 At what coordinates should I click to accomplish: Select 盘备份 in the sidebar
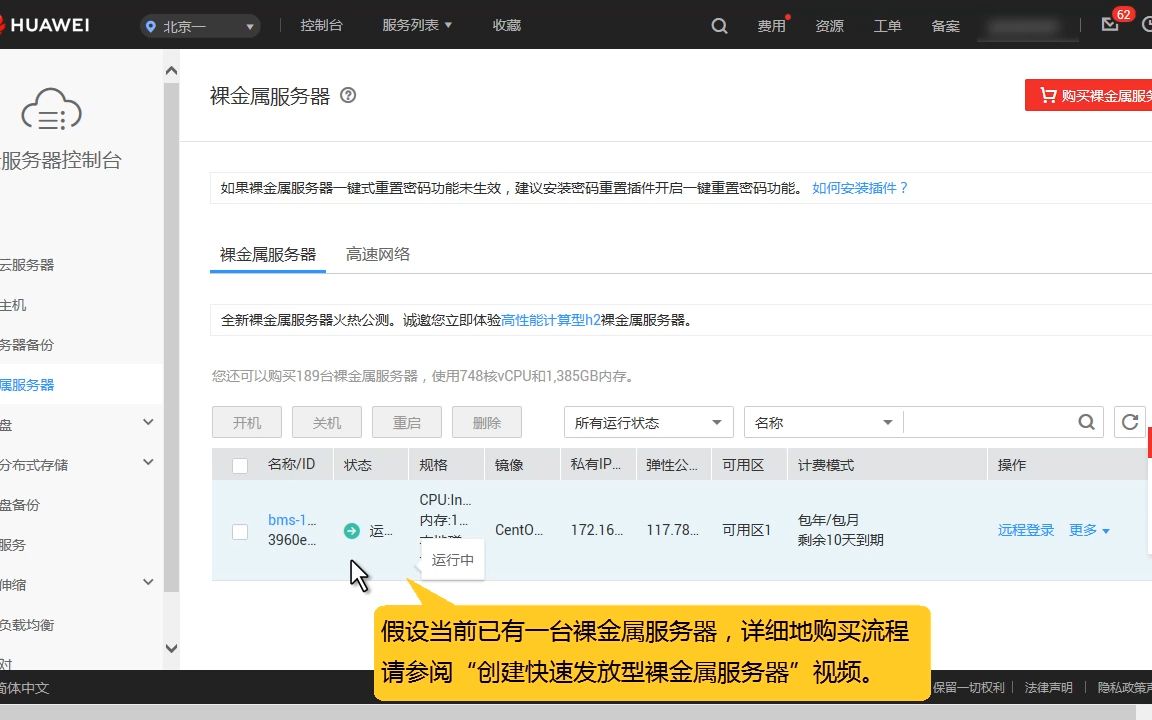pyautogui.click(x=20, y=505)
